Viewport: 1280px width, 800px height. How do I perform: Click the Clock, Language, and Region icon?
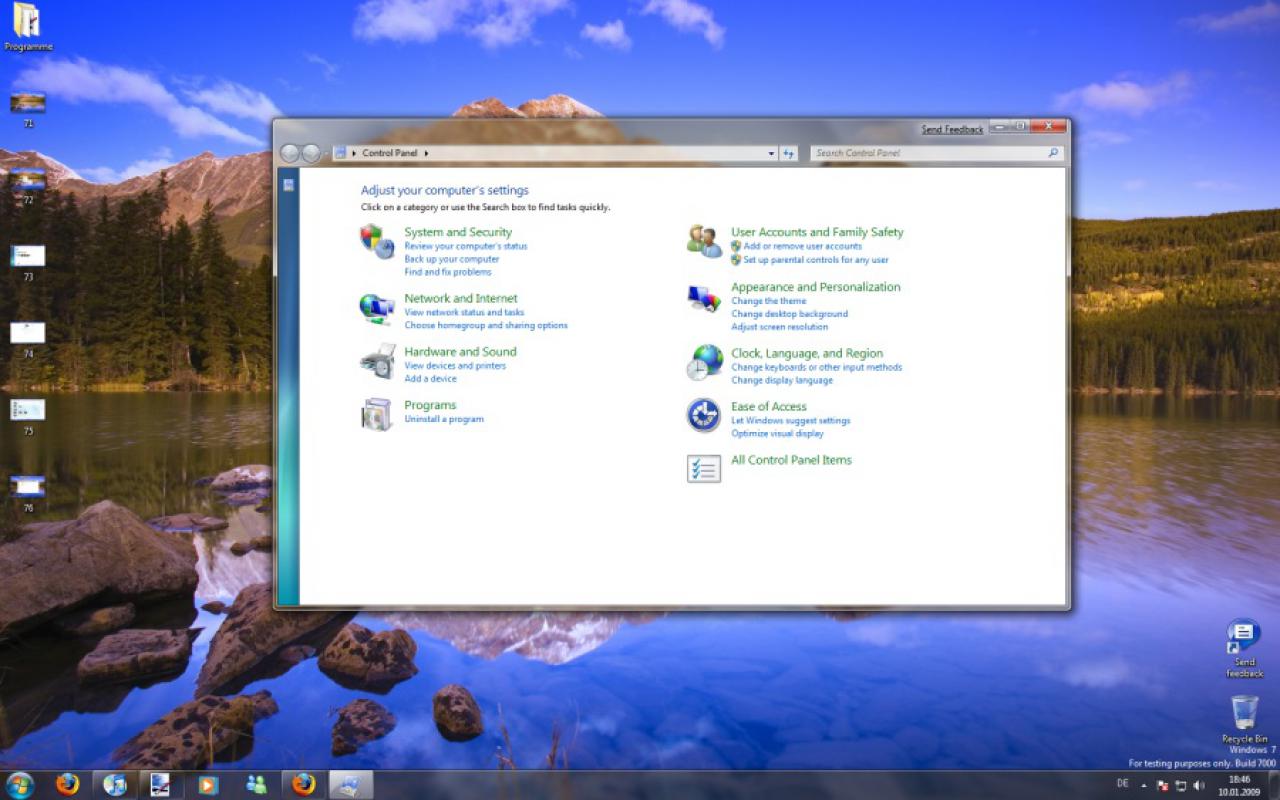(x=704, y=362)
